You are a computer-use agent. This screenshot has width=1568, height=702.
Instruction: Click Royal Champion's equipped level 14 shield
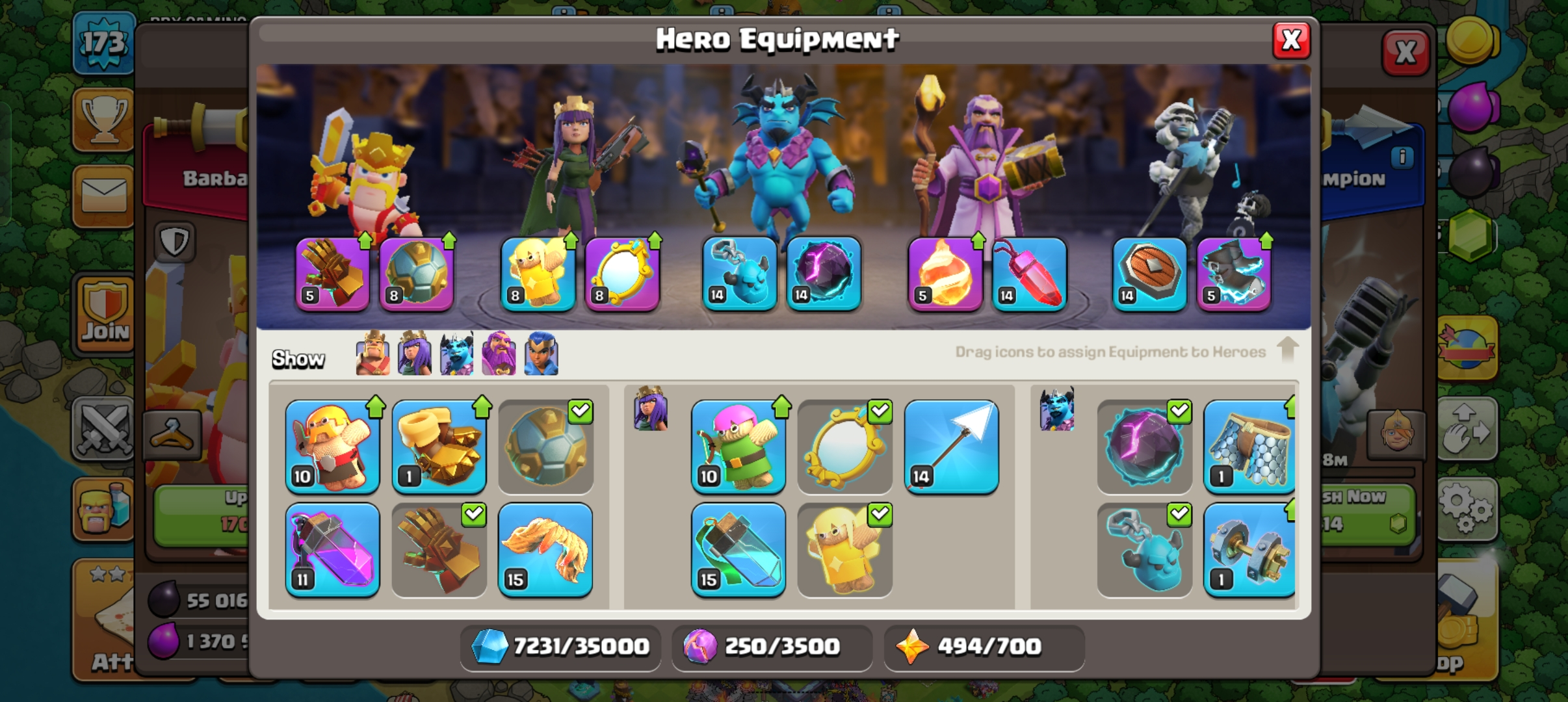coord(1149,274)
